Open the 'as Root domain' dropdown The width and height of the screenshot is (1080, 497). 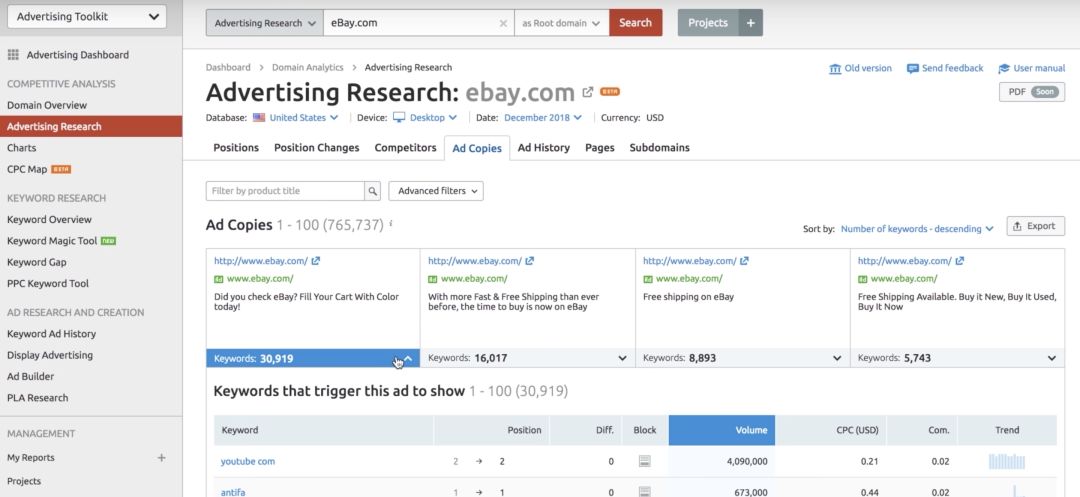(561, 23)
